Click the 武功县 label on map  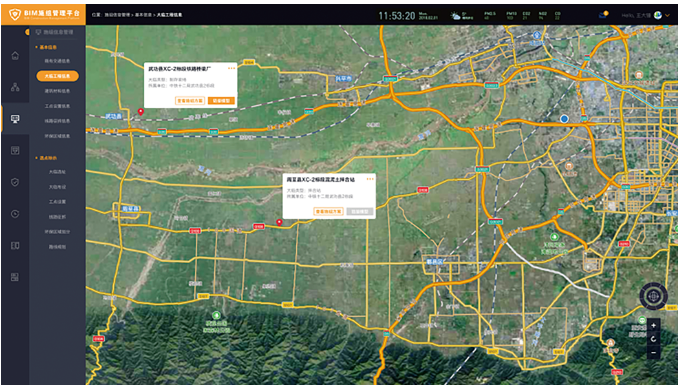point(114,116)
